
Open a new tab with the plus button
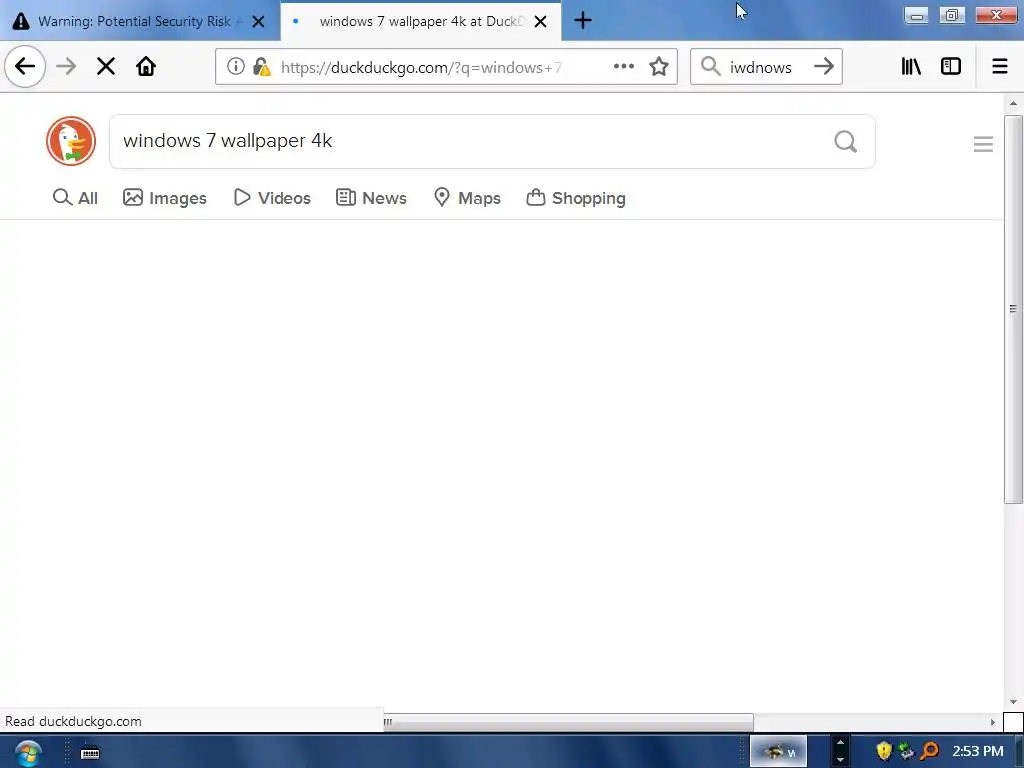pyautogui.click(x=583, y=21)
